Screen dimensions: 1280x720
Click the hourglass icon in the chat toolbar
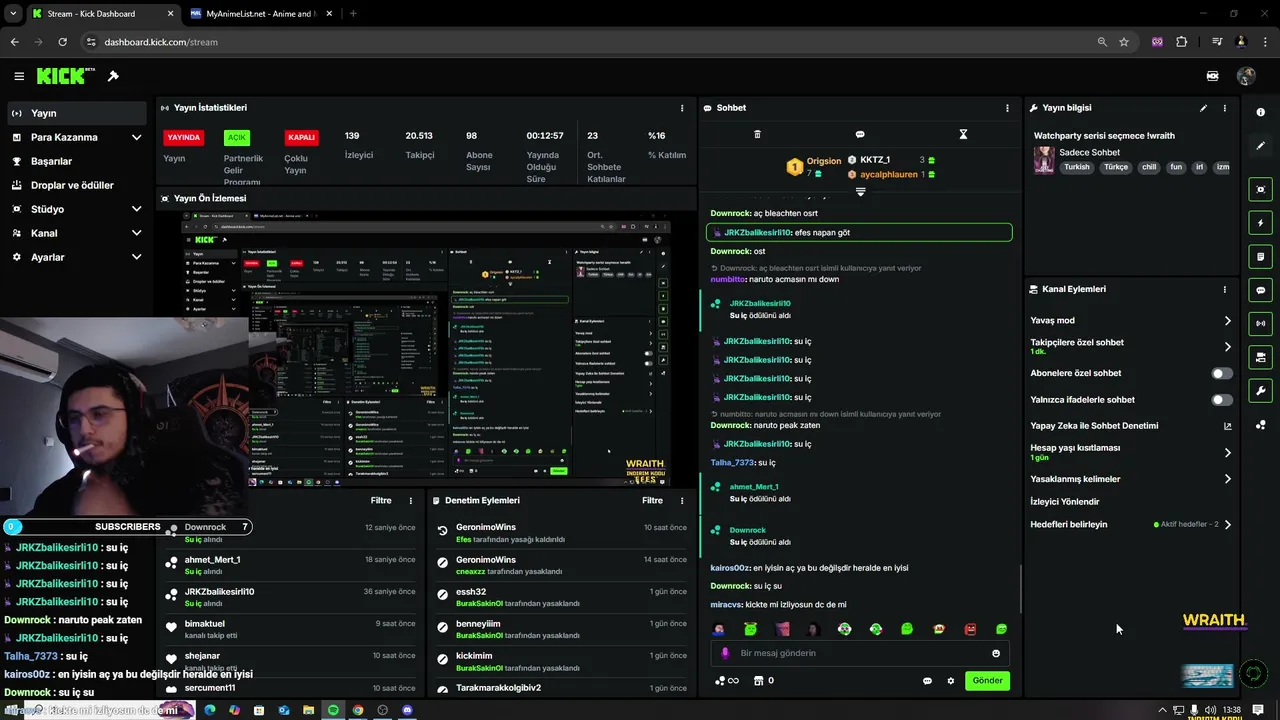tap(963, 134)
